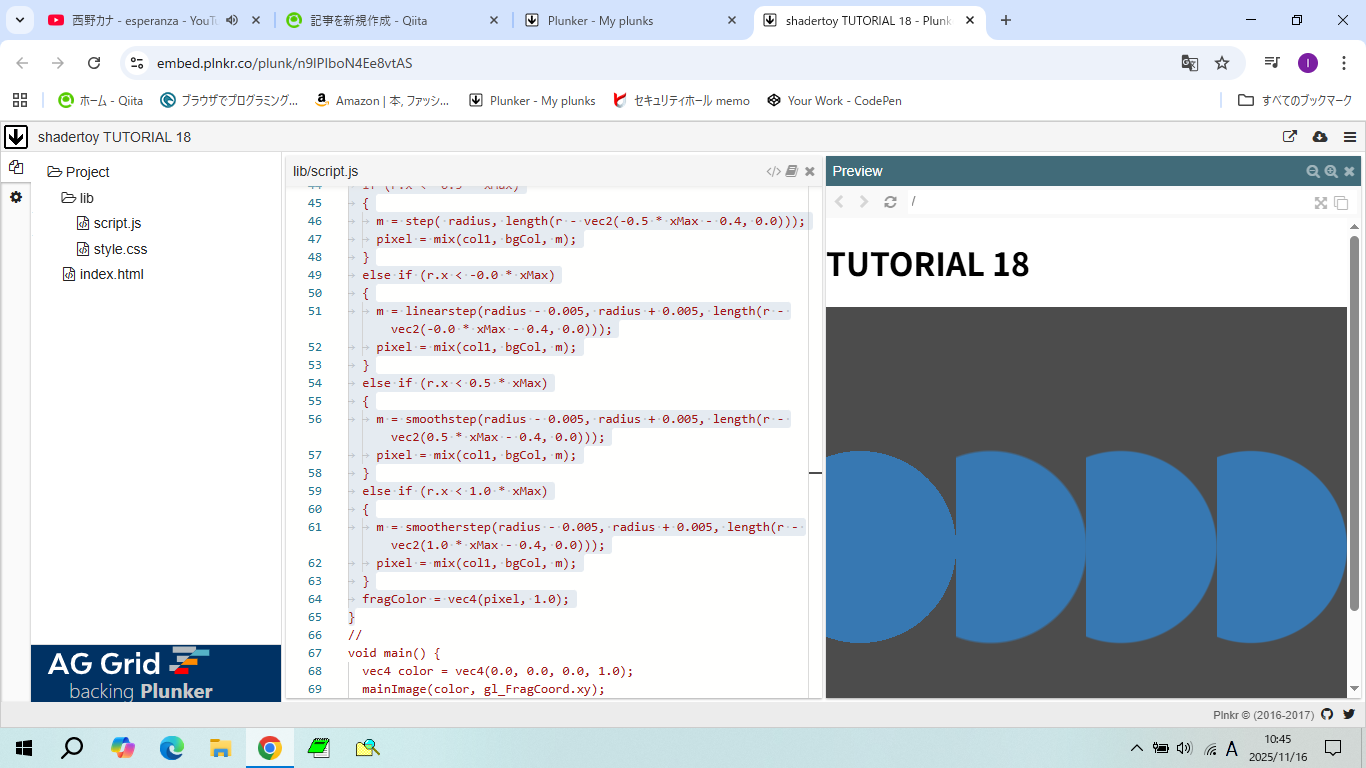
Task: Expand preview to fullscreen
Action: pyautogui.click(x=1321, y=202)
